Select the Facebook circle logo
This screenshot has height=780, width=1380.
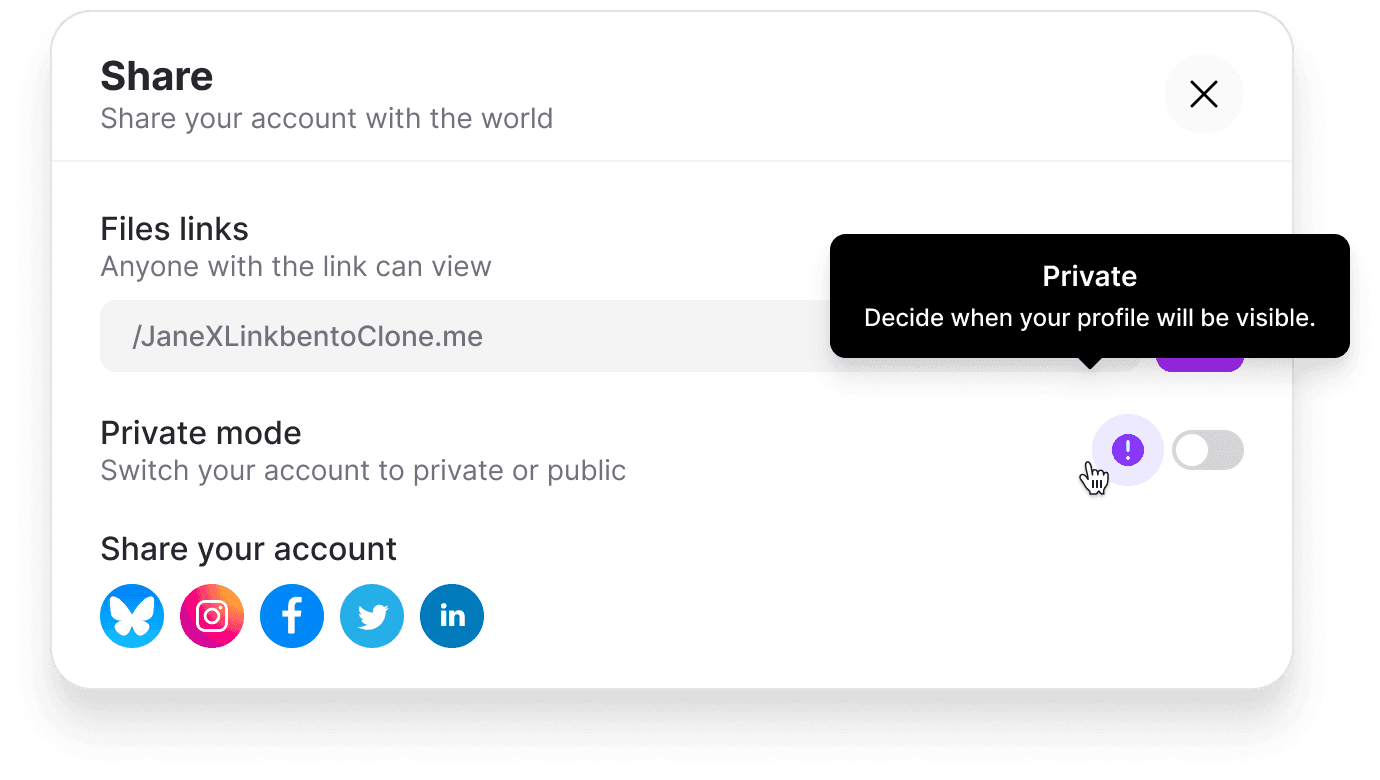pos(291,616)
